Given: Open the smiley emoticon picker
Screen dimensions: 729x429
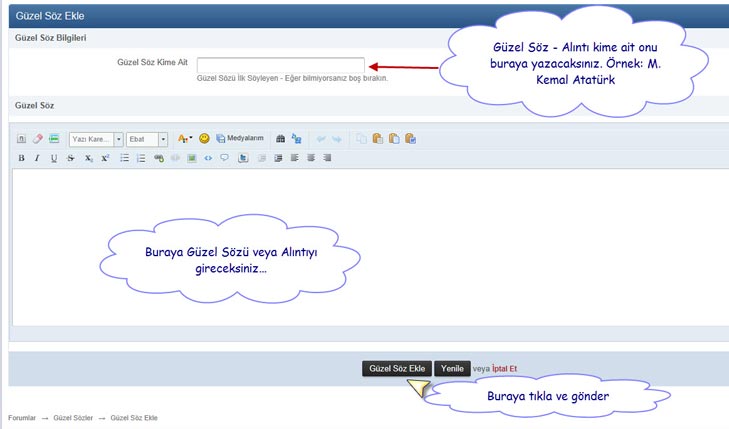Looking at the screenshot, I should [204, 139].
